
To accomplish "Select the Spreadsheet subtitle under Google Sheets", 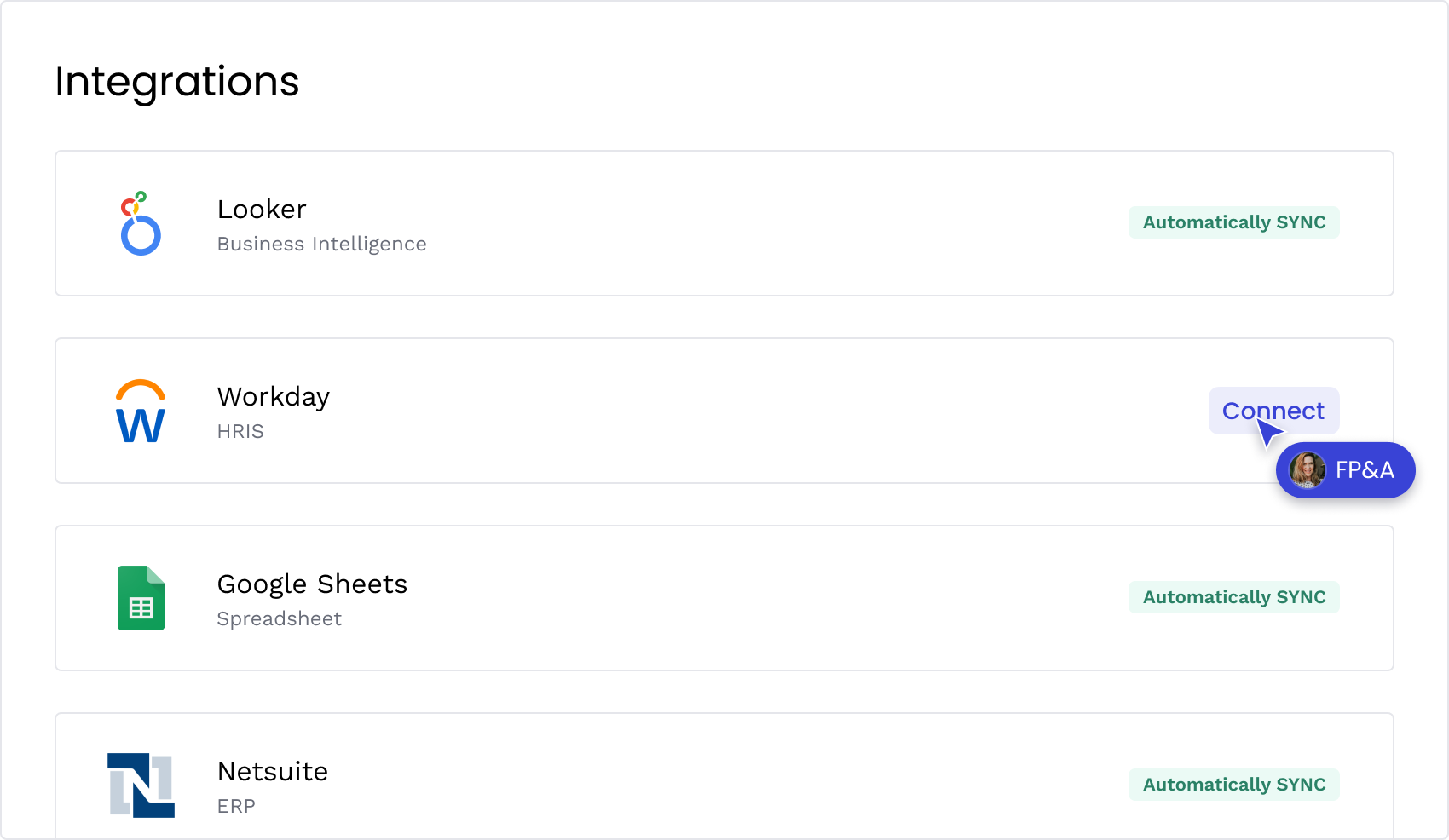I will click(x=279, y=618).
